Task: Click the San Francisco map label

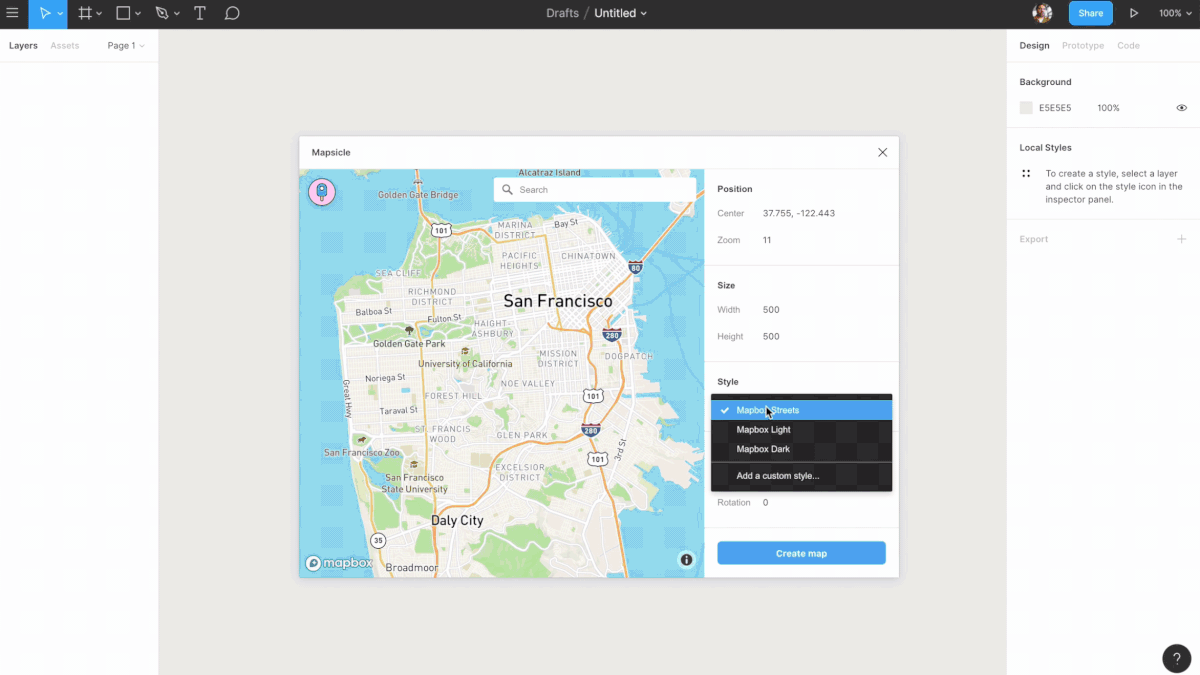Action: (x=558, y=301)
